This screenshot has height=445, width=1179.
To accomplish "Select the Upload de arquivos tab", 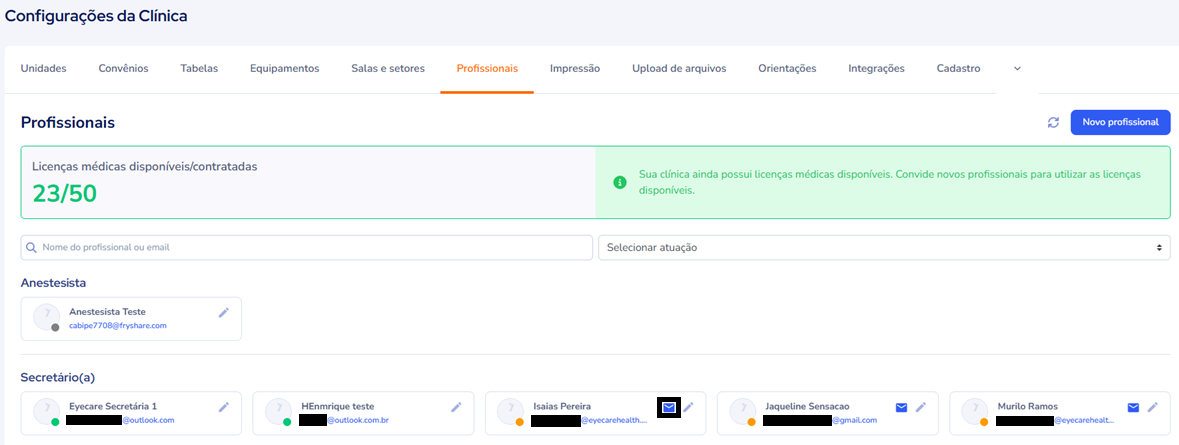I will [679, 69].
